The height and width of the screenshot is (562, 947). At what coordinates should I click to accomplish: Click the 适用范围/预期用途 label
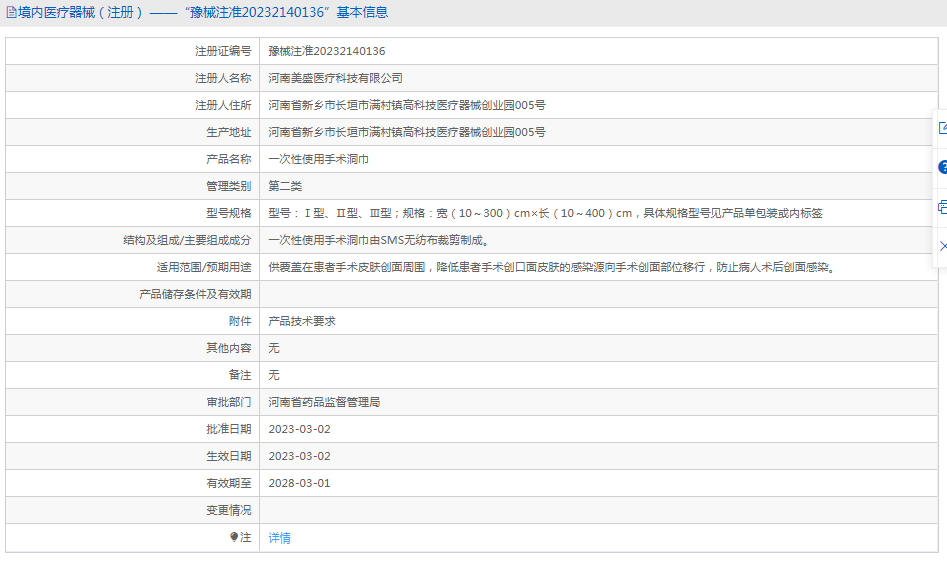tap(204, 267)
